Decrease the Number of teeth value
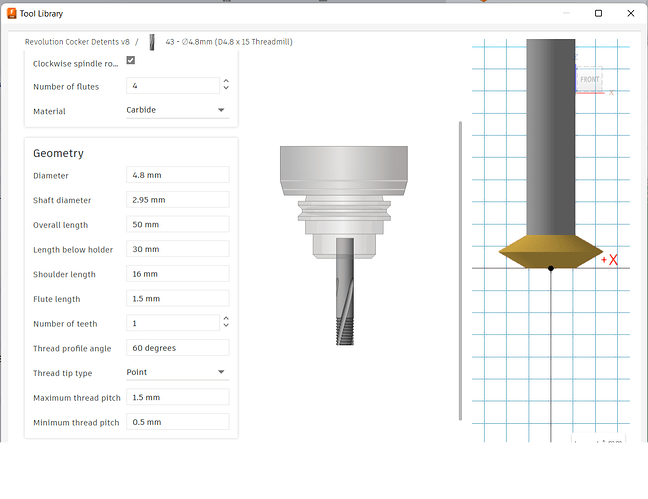The image size is (648, 499). click(226, 325)
